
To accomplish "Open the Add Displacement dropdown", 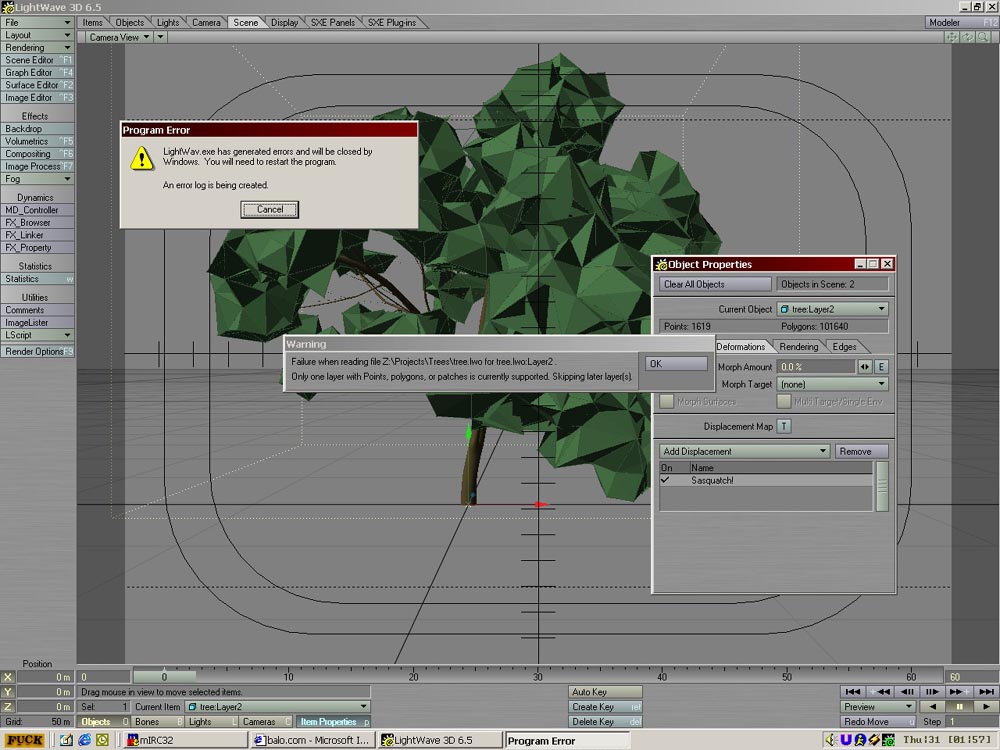I will [x=744, y=452].
